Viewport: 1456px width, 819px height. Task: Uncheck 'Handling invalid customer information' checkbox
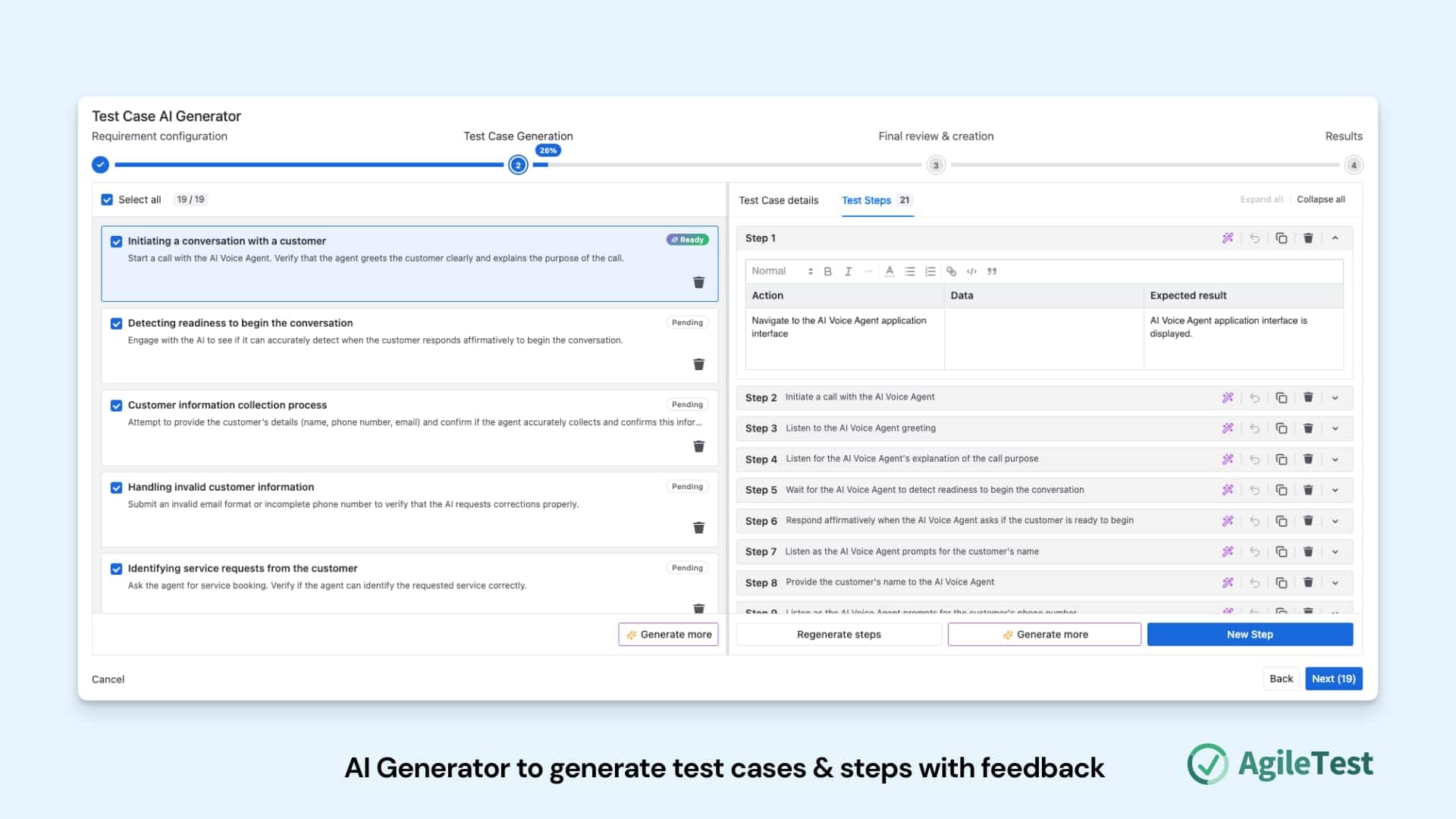tap(116, 487)
